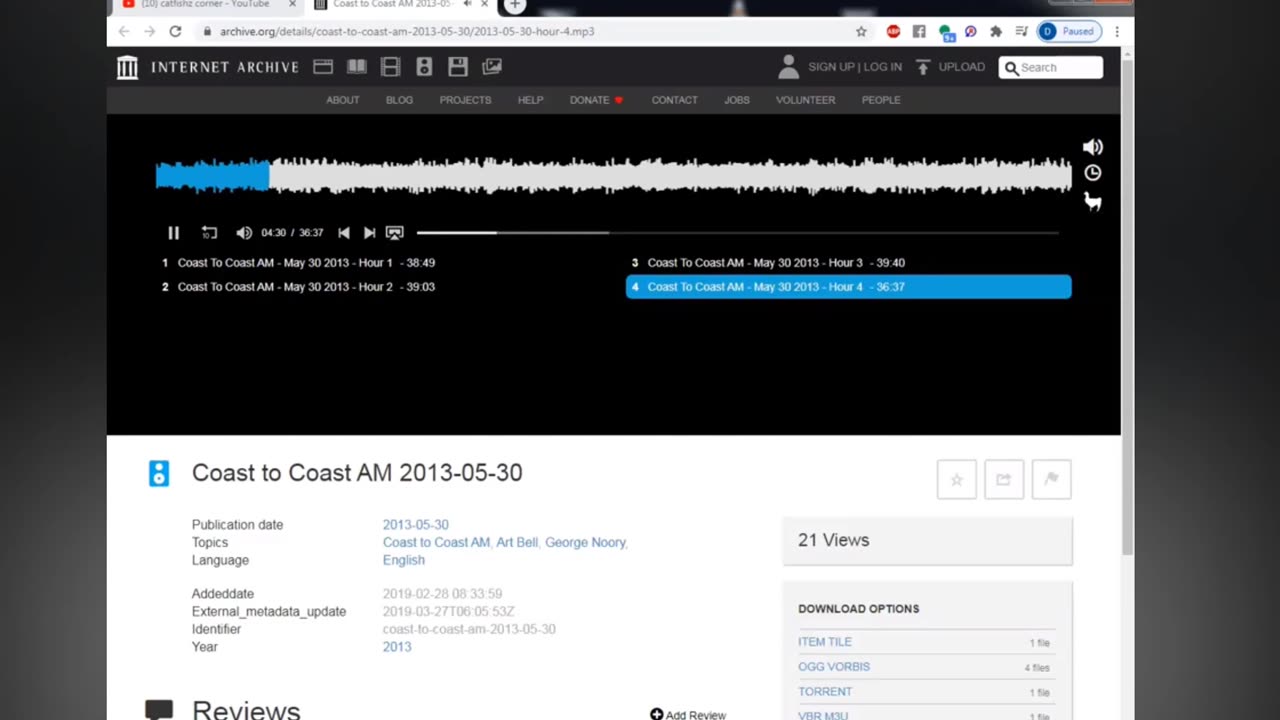1280x720 pixels.
Task: Open the Coast to Coast AM topic link
Action: (x=436, y=542)
